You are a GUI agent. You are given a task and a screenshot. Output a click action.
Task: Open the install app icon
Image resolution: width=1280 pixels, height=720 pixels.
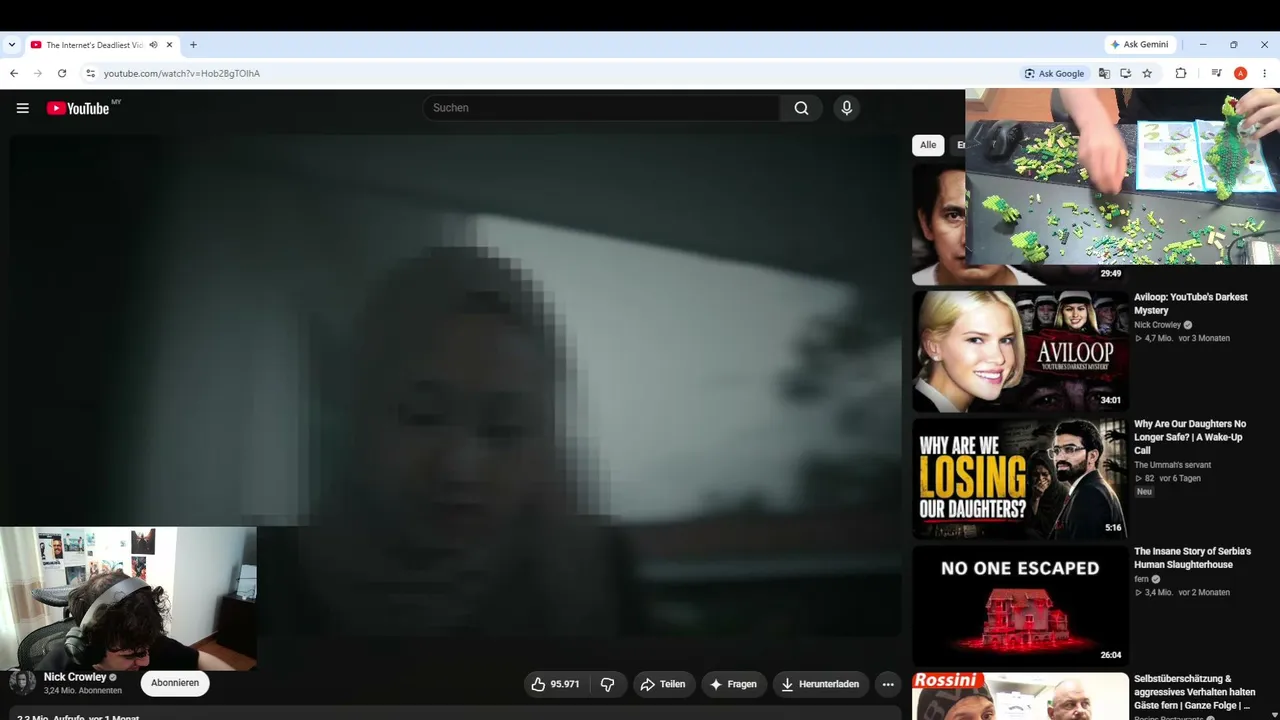tap(1125, 73)
